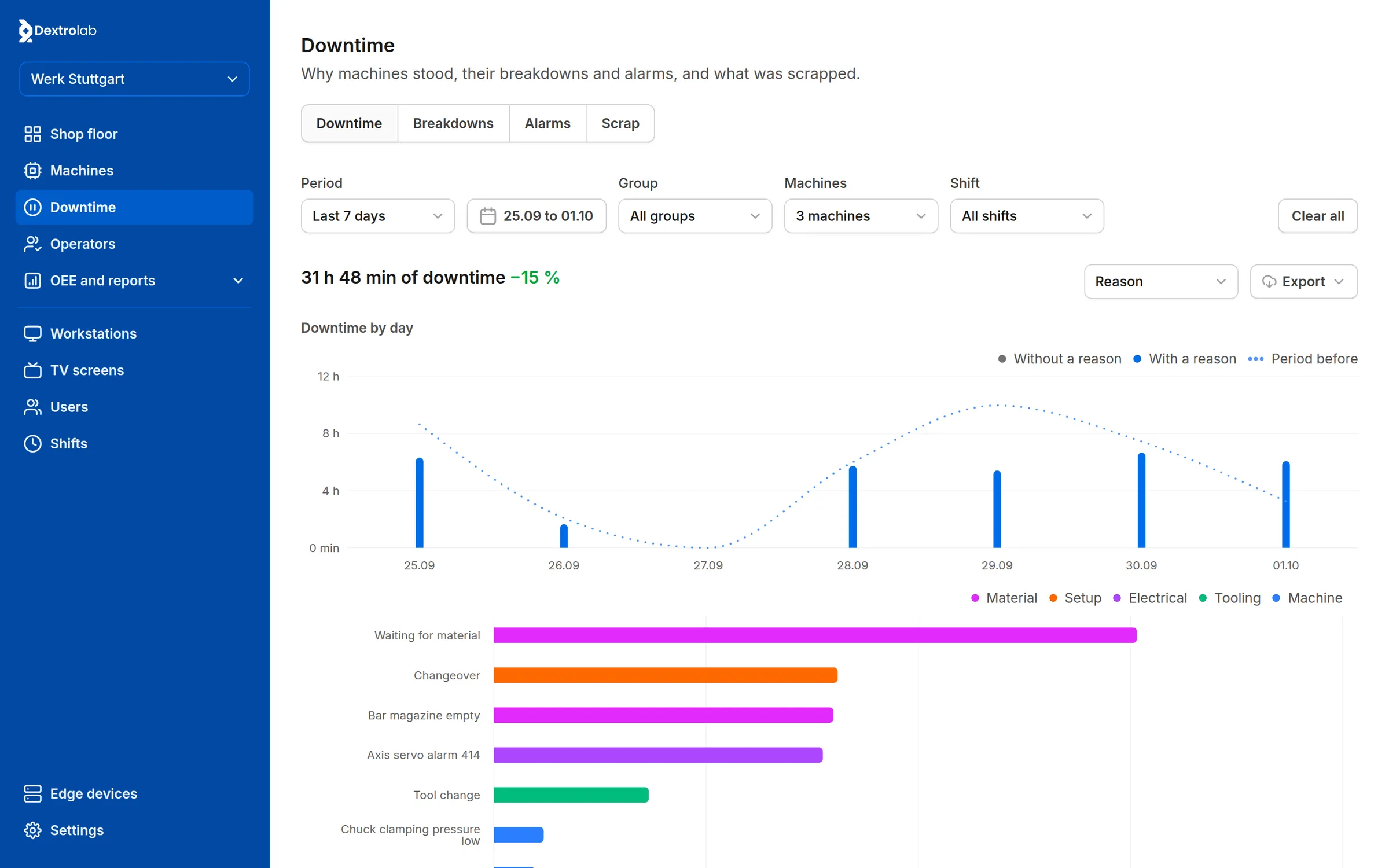Screen dimensions: 1389x868
Task: Switch to the Alarms tab
Action: [x=547, y=123]
